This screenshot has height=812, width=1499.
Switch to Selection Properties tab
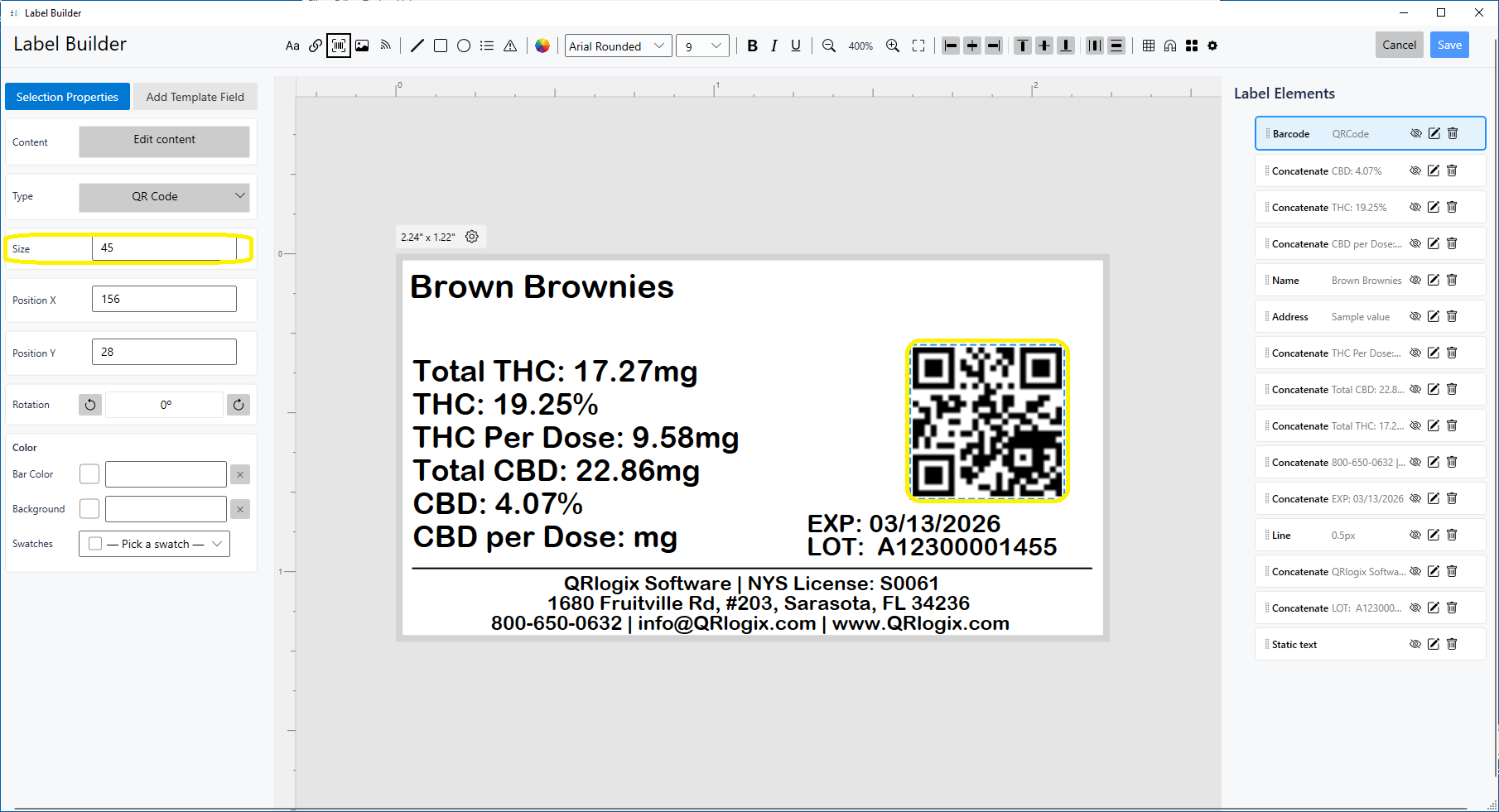pyautogui.click(x=67, y=97)
